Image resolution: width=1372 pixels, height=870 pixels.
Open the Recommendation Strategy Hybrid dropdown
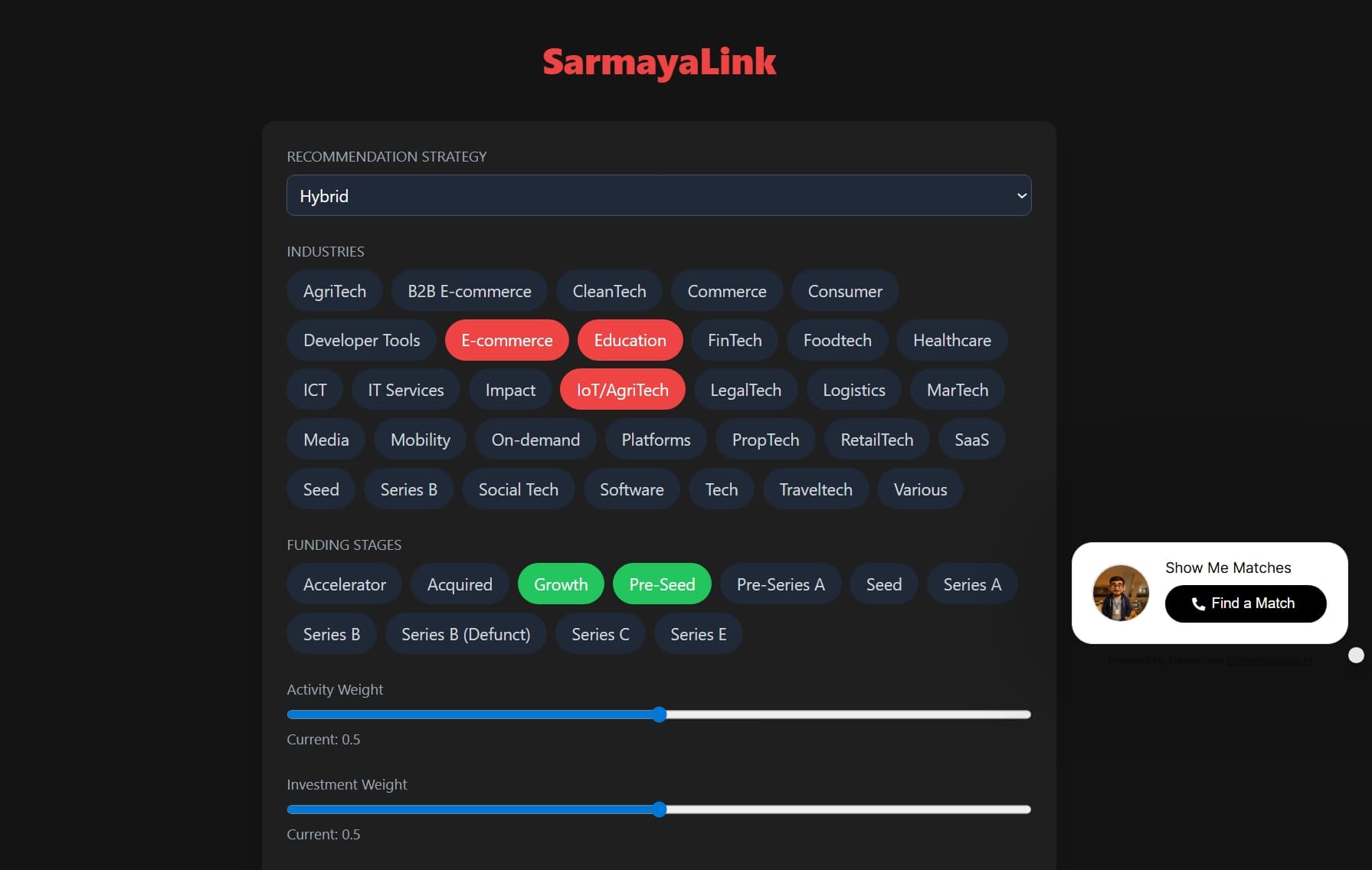coord(659,195)
